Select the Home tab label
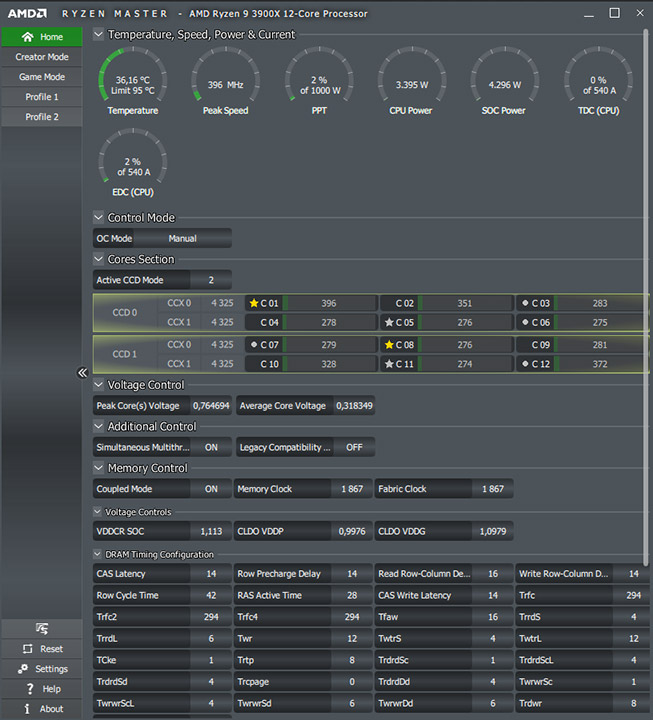 click(51, 37)
